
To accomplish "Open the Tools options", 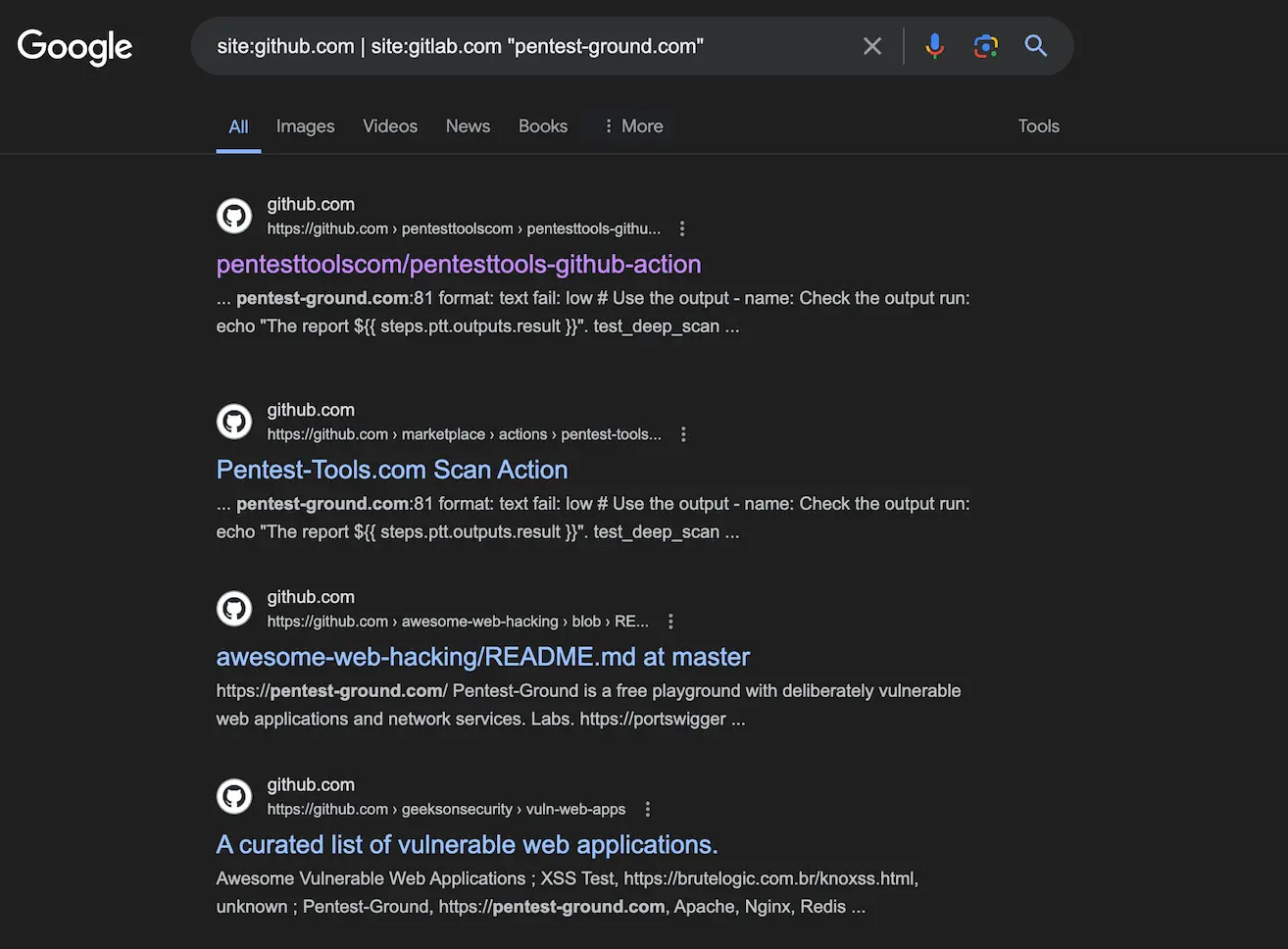I will 1038,125.
